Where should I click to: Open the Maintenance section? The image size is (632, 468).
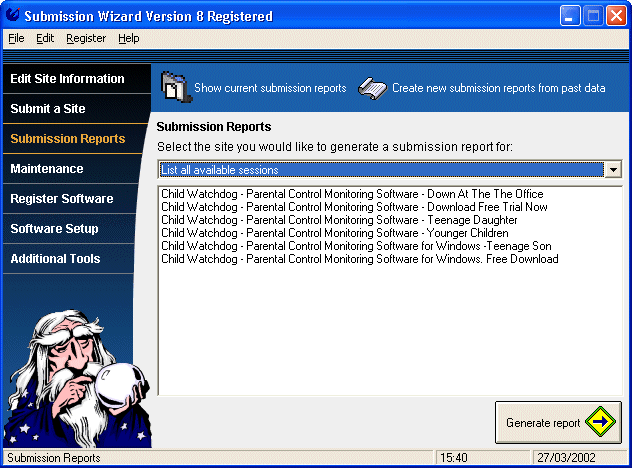[72, 168]
